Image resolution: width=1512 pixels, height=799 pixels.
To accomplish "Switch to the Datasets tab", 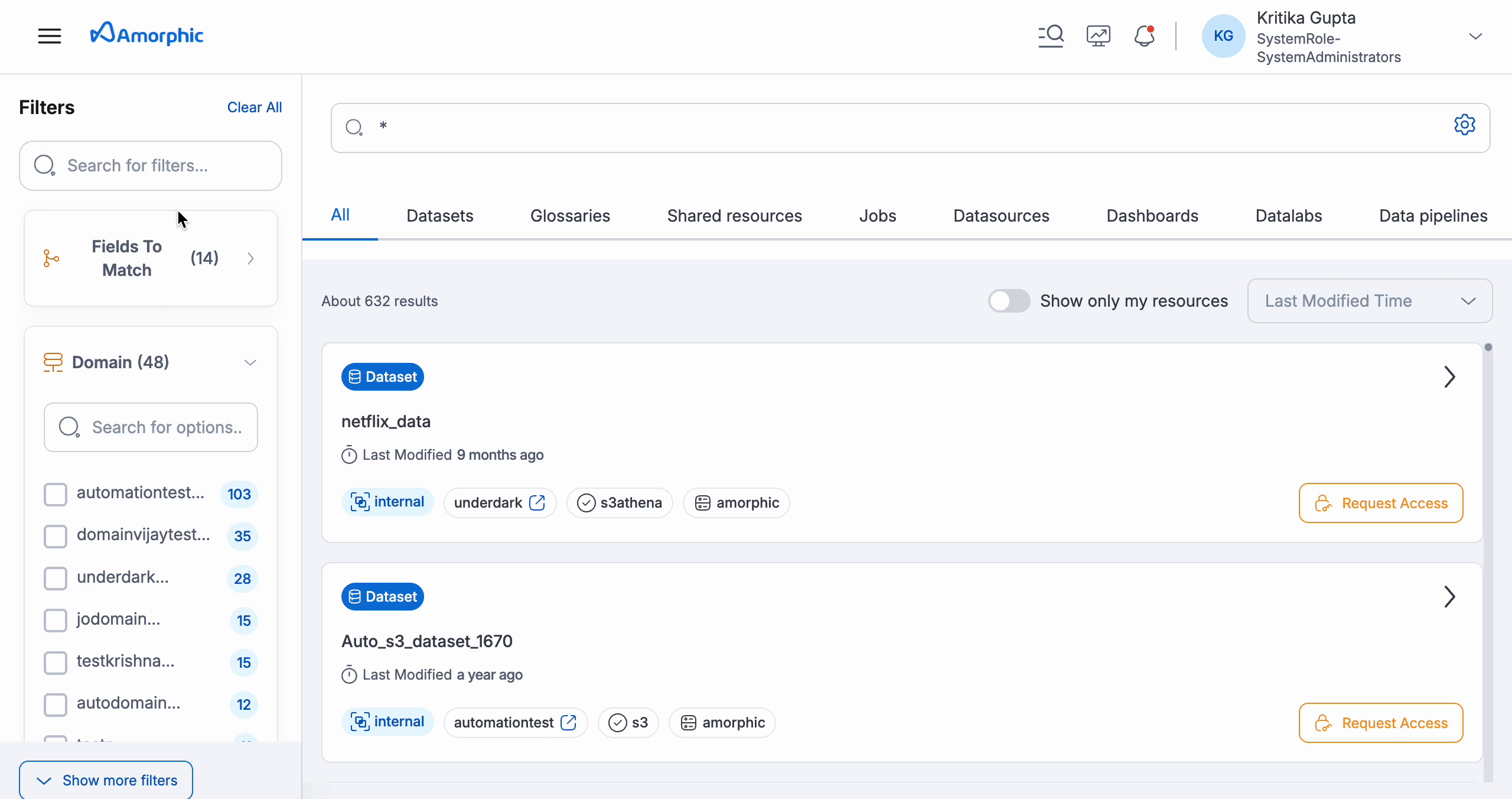I will 439,216.
